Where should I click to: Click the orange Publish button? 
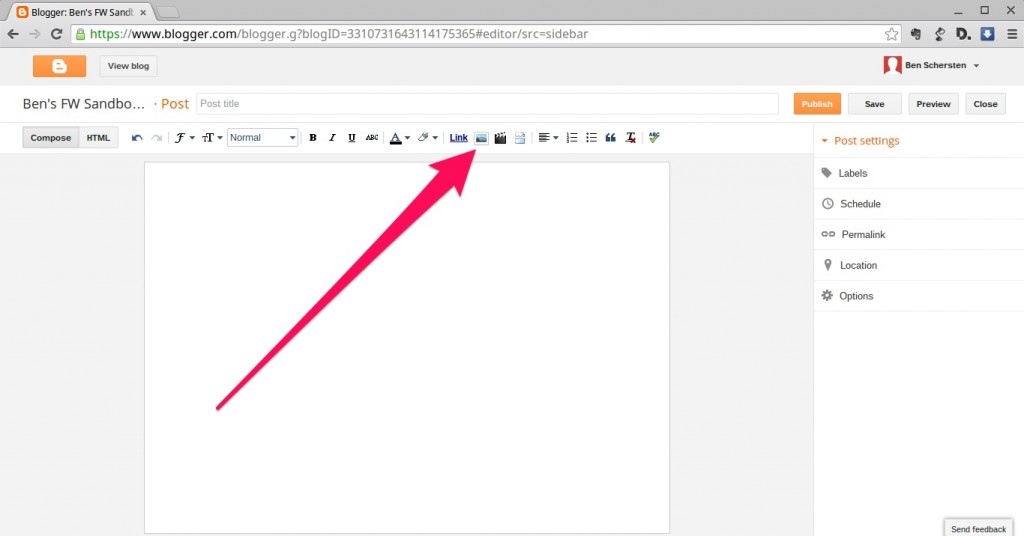817,104
